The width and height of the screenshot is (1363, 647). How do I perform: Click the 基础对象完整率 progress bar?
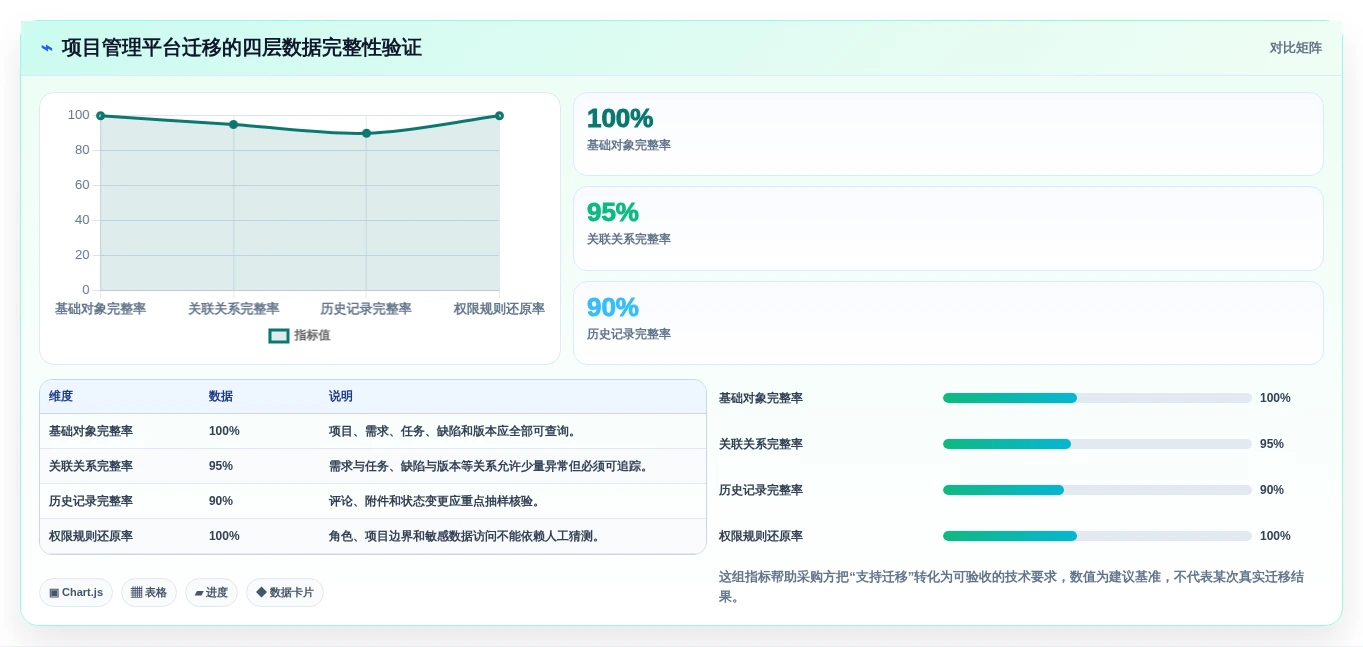[1097, 398]
